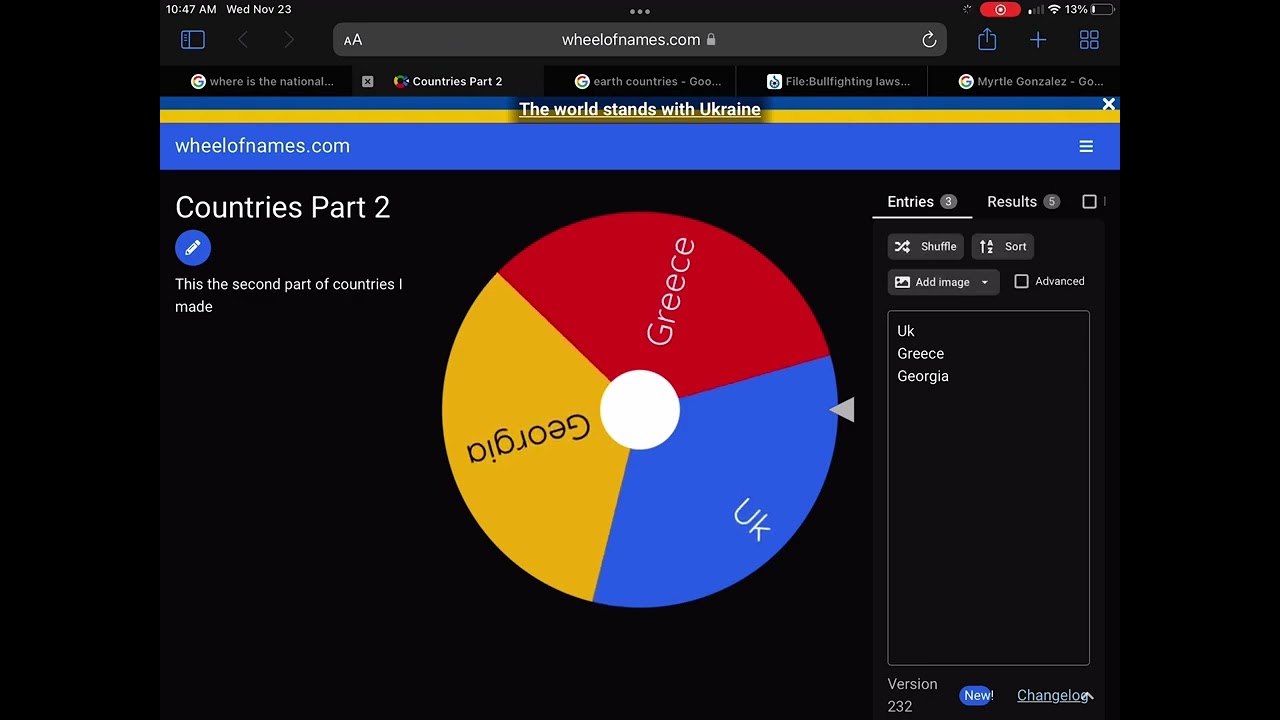
Task: Tap the three-dot multitasking menu at top
Action: tap(640, 12)
